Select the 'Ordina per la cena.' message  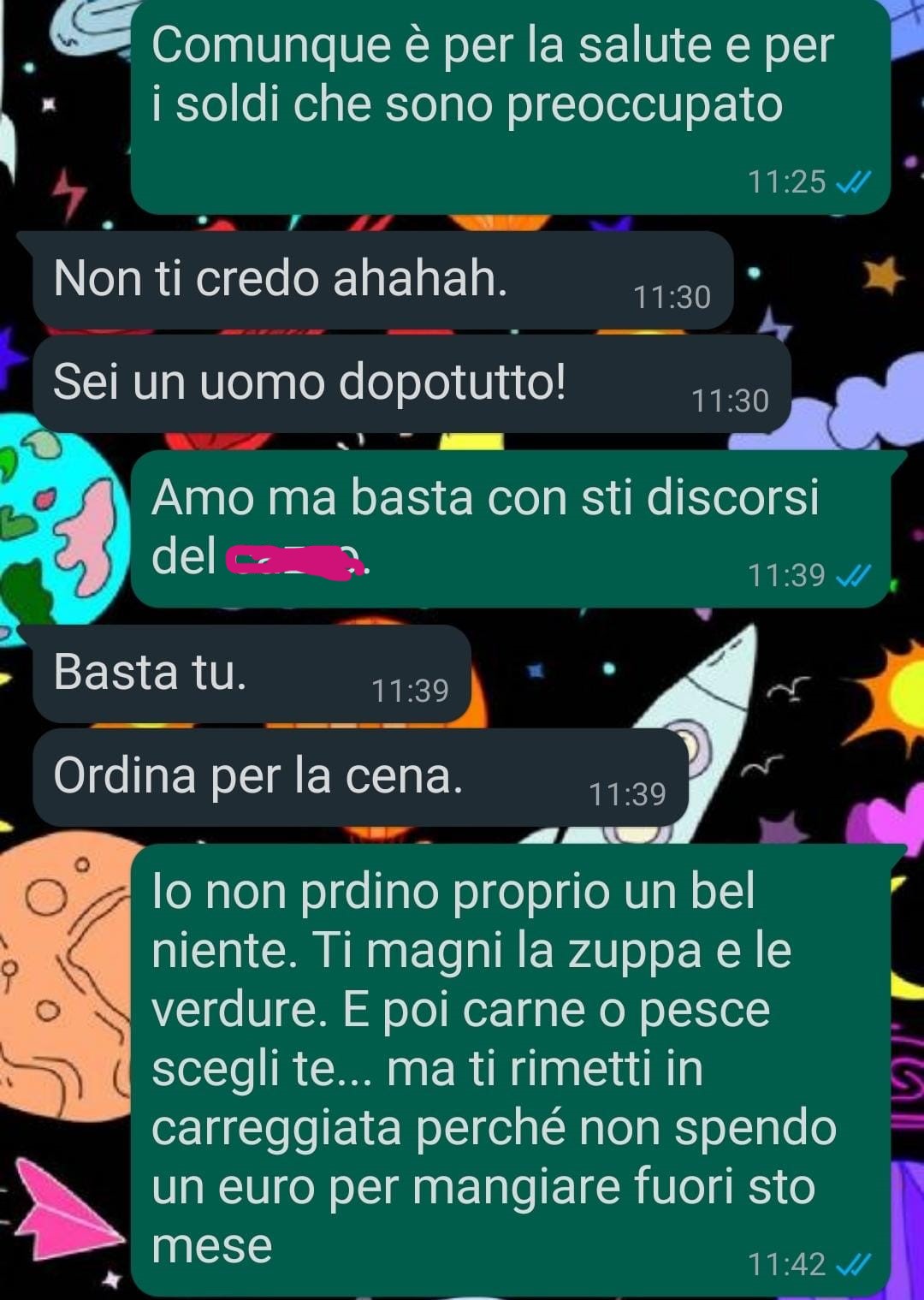[x=360, y=777]
